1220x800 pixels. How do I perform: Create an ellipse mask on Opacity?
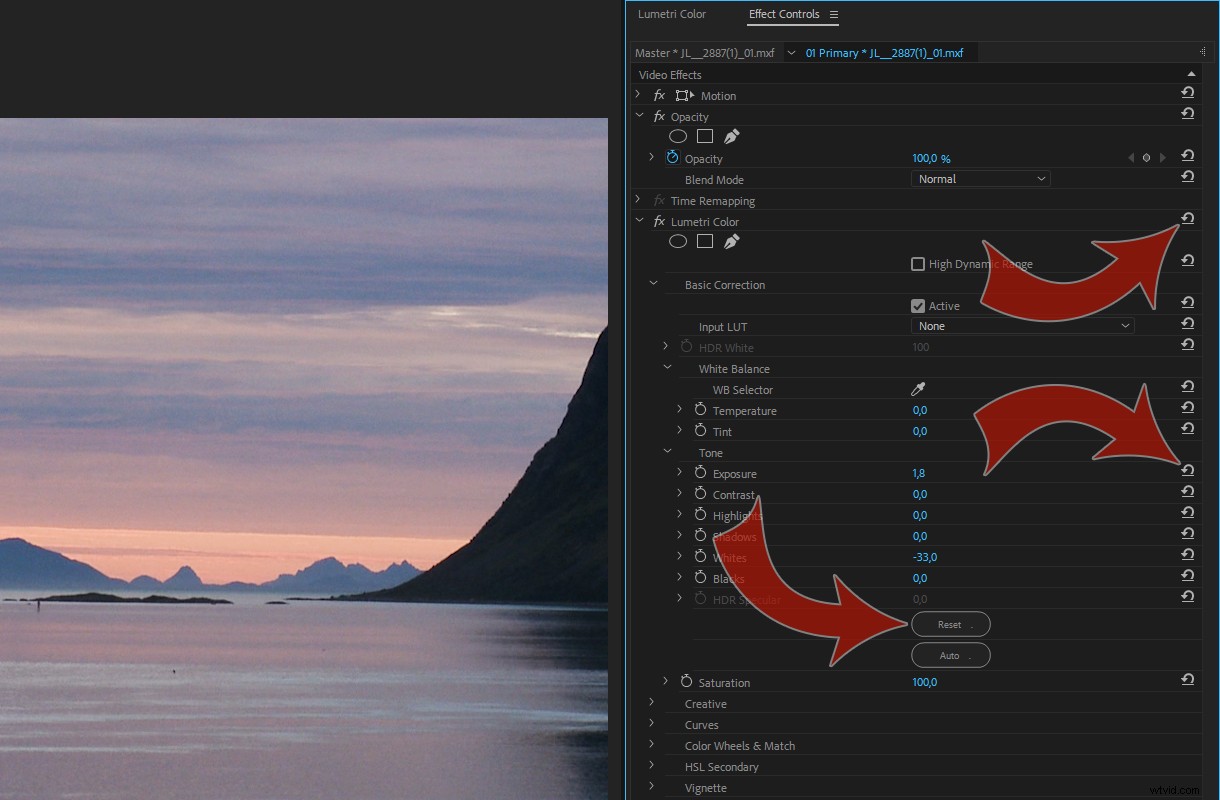(678, 136)
